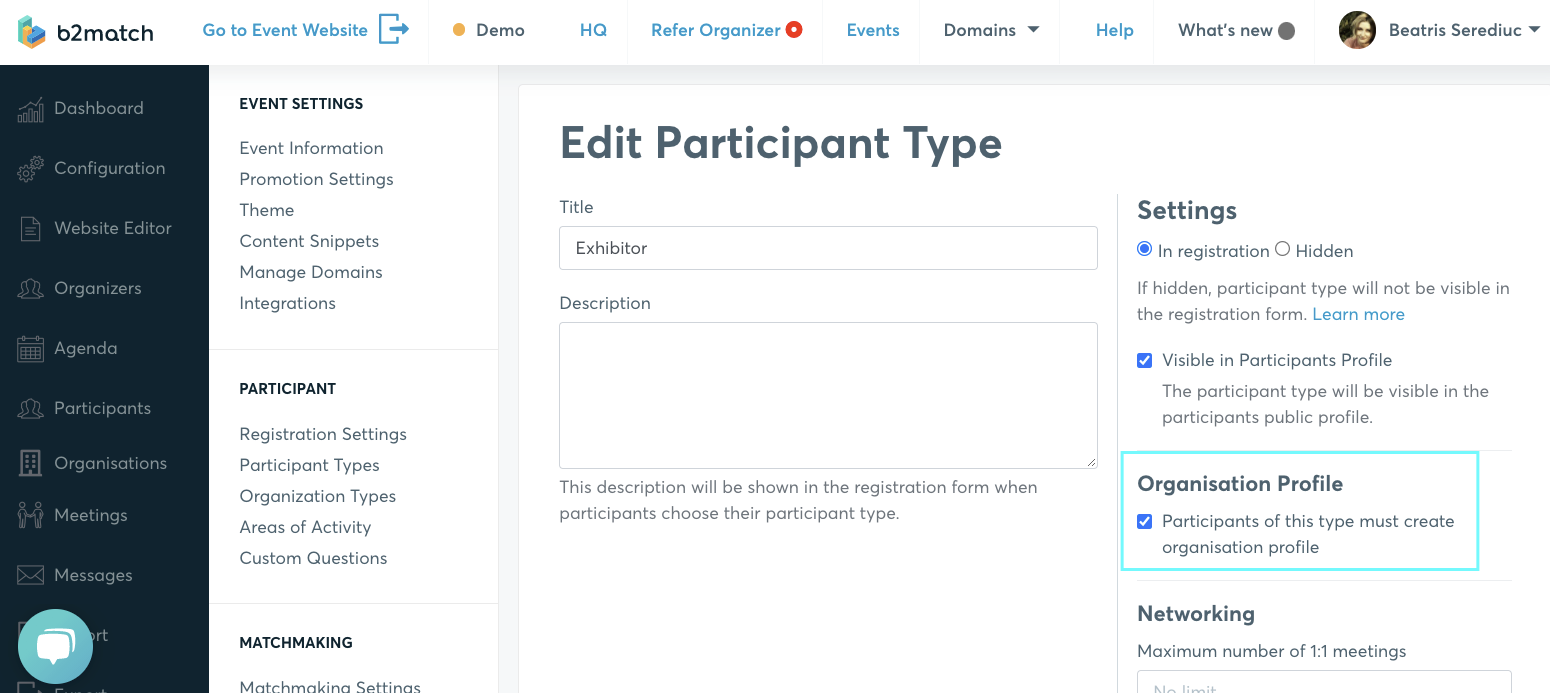Open Integrations settings
The image size is (1550, 693).
(287, 303)
